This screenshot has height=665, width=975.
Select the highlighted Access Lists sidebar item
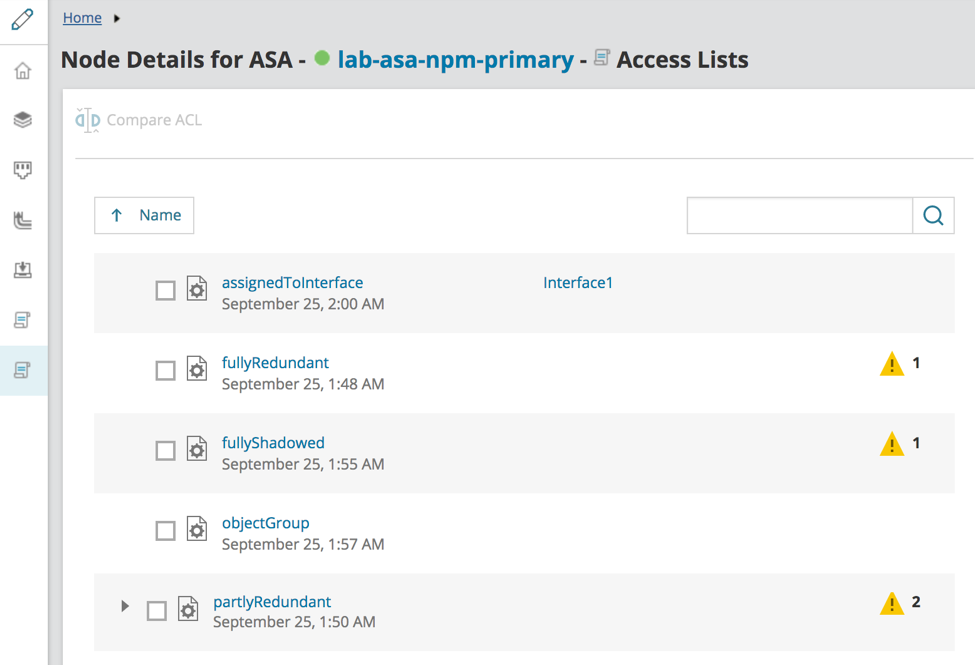(23, 370)
